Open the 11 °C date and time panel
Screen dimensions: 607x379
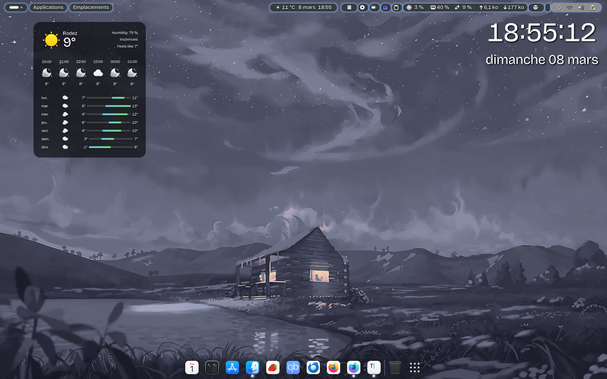click(304, 7)
